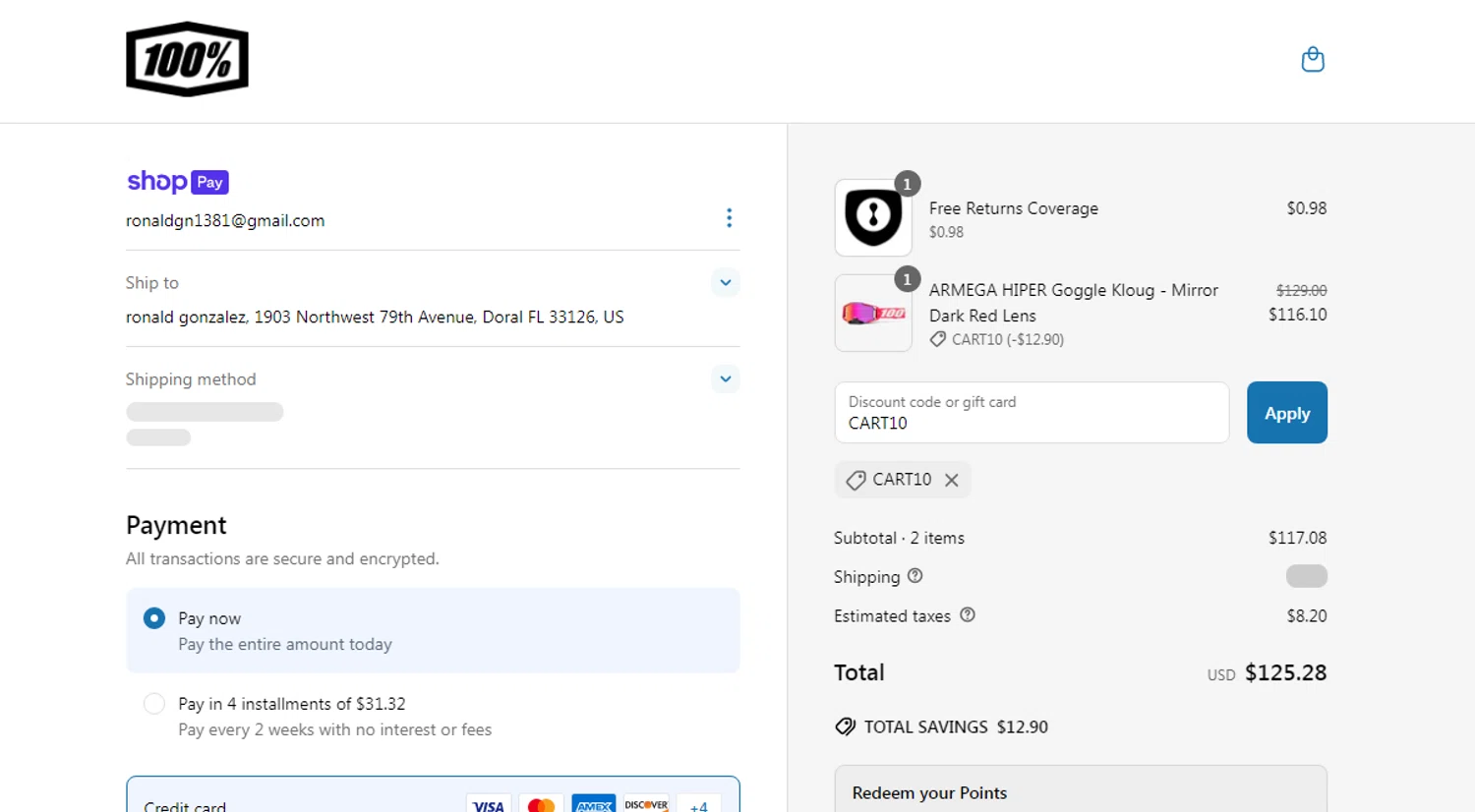Click the ronaldgn1381@gmail.com email text
Screen dimensions: 1475x812
(x=225, y=220)
